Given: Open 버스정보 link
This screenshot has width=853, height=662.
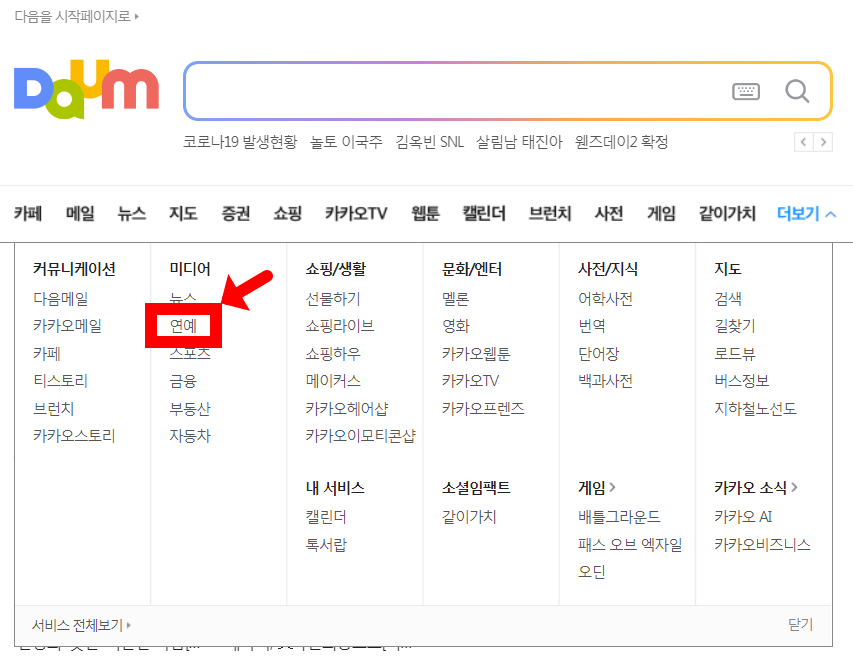Looking at the screenshot, I should [x=741, y=381].
